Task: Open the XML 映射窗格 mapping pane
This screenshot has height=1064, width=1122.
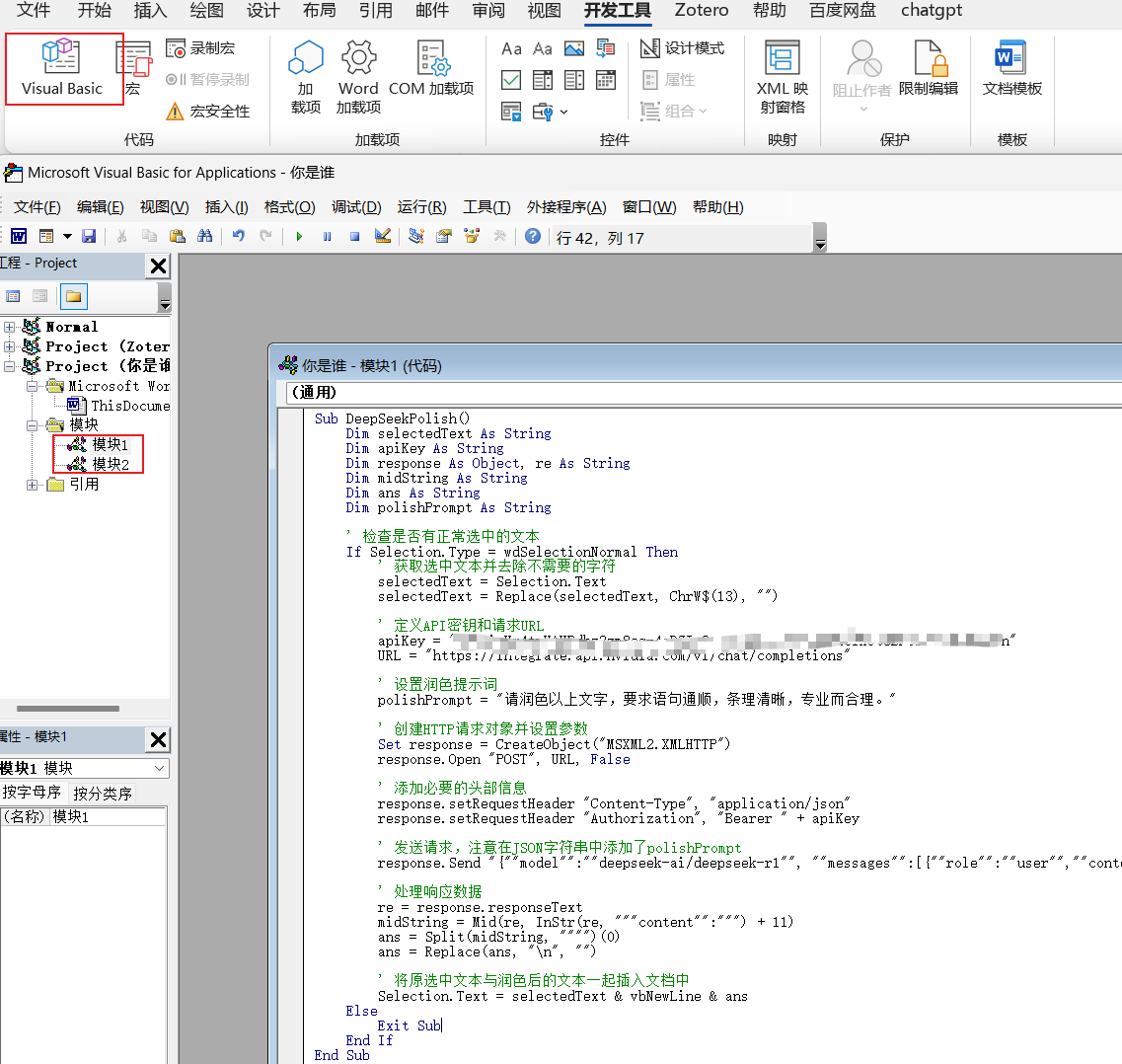Action: pyautogui.click(x=783, y=77)
